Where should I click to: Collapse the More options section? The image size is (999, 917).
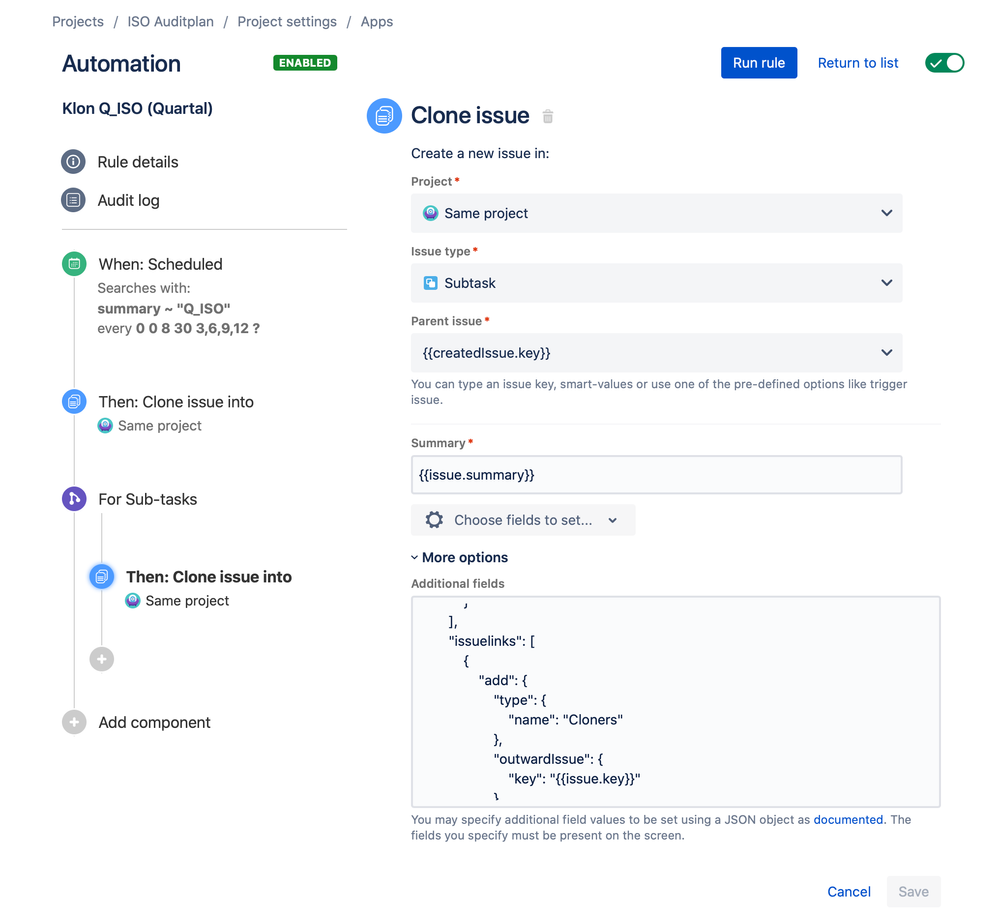coord(459,558)
